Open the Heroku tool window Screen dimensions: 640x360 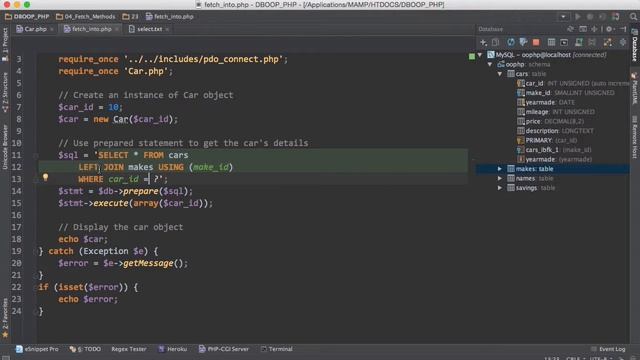(x=173, y=349)
